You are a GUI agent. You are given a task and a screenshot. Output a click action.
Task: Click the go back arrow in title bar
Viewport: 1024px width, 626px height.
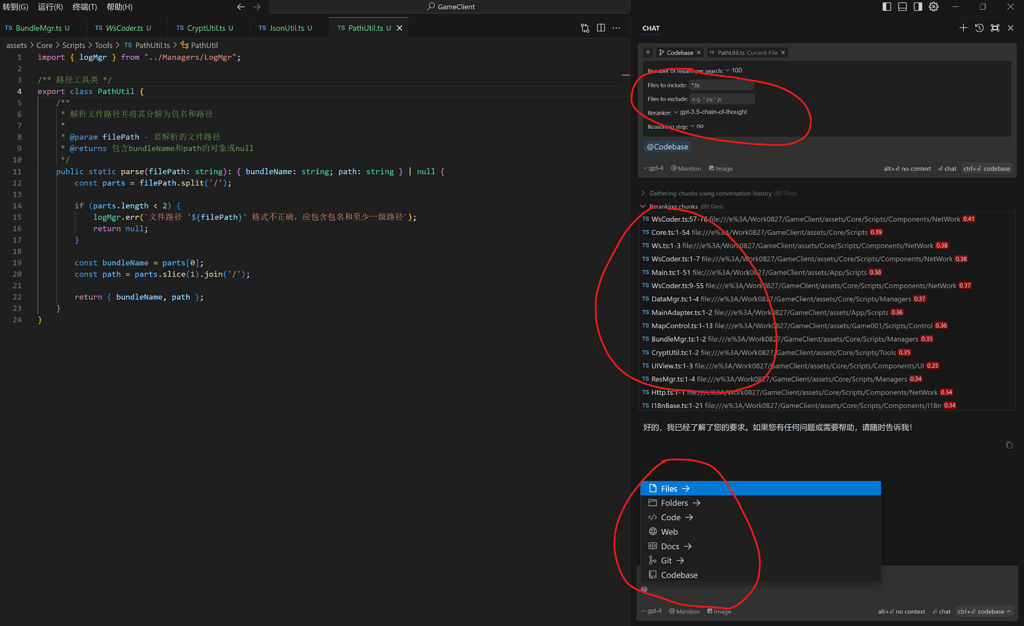pyautogui.click(x=241, y=7)
